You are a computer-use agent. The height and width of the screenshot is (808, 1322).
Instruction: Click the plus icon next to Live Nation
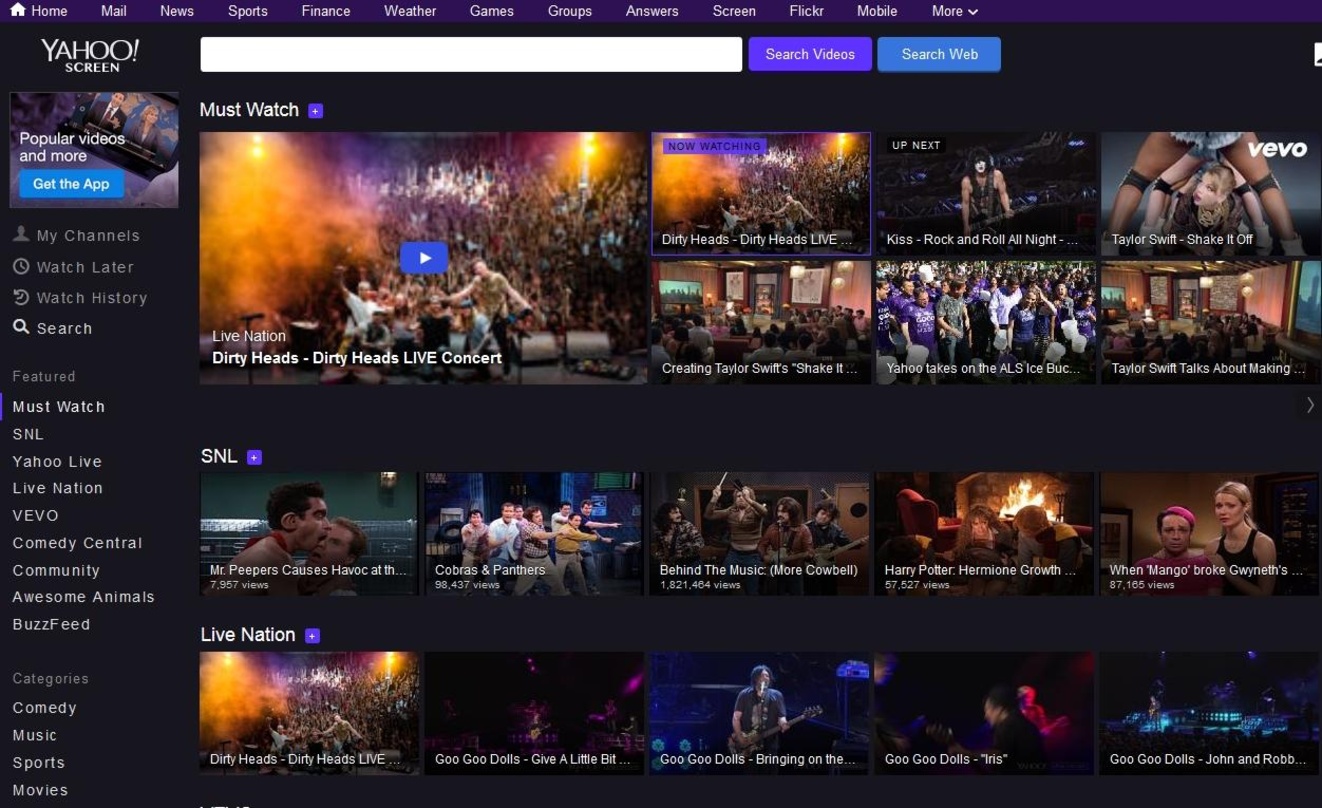point(312,636)
